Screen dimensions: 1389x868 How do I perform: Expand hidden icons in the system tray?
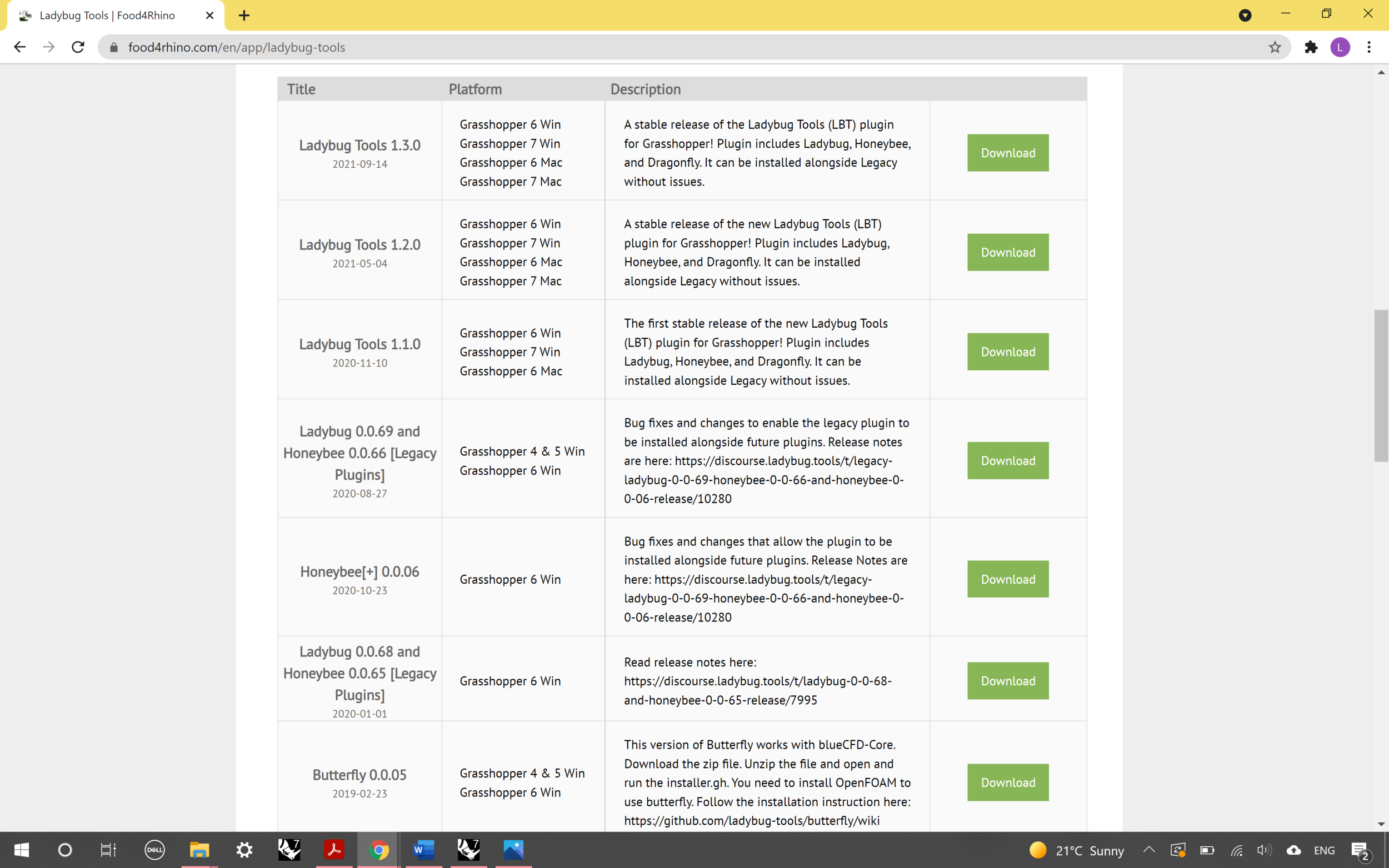tap(1149, 850)
